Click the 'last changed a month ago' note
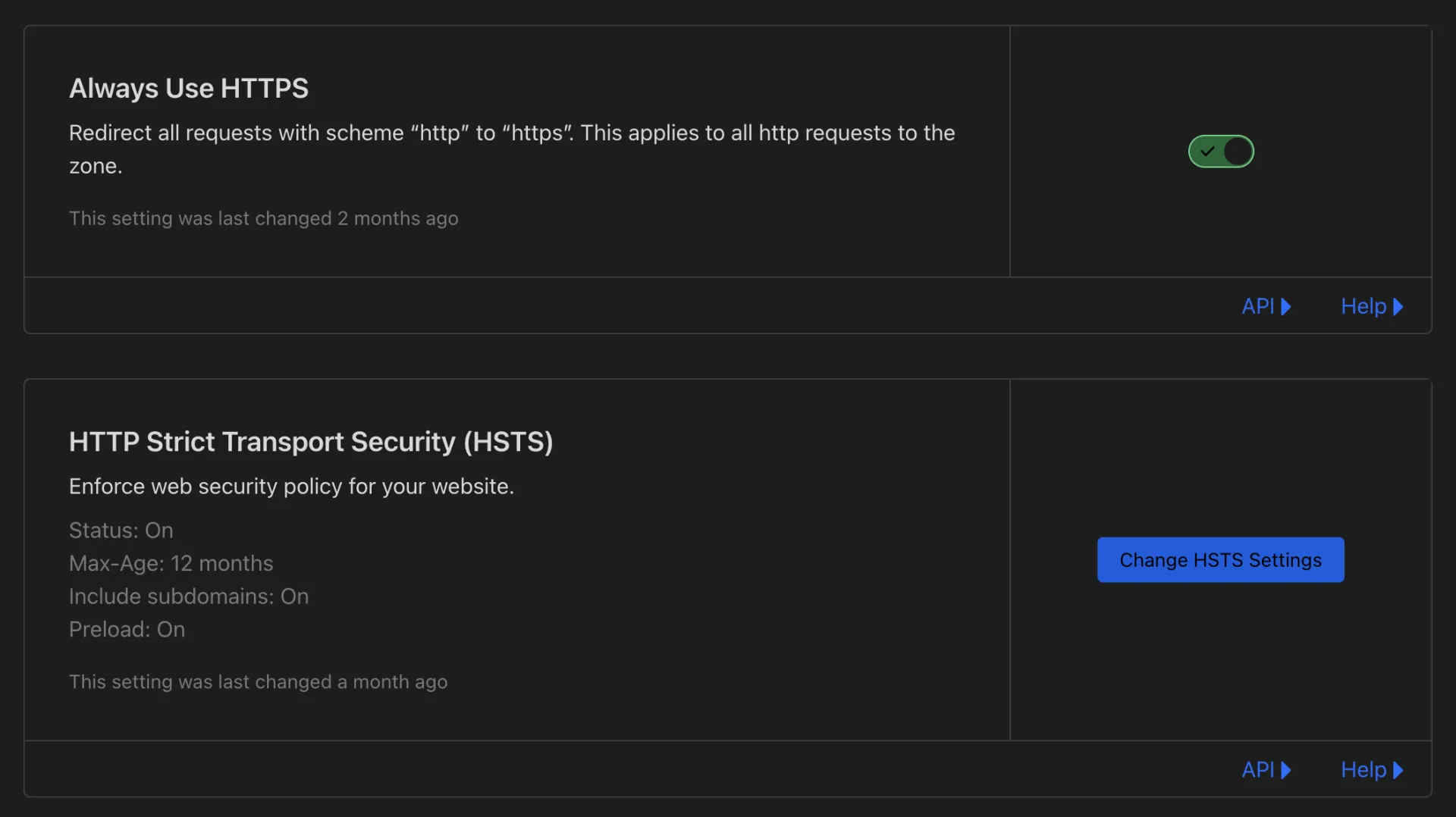This screenshot has width=1456, height=817. [x=259, y=682]
